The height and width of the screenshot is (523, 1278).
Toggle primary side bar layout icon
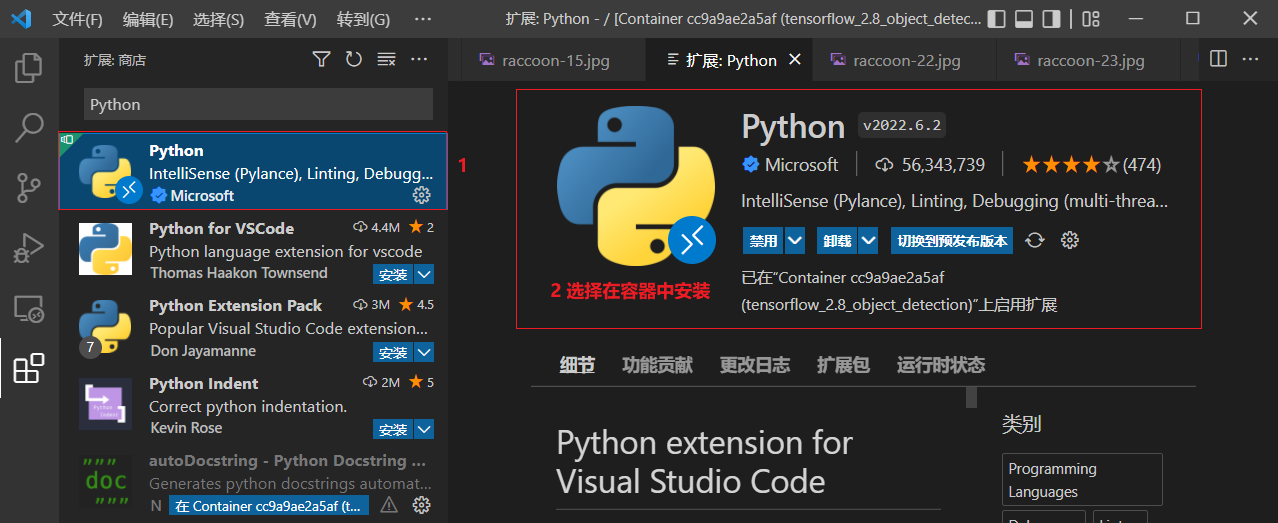[x=996, y=19]
